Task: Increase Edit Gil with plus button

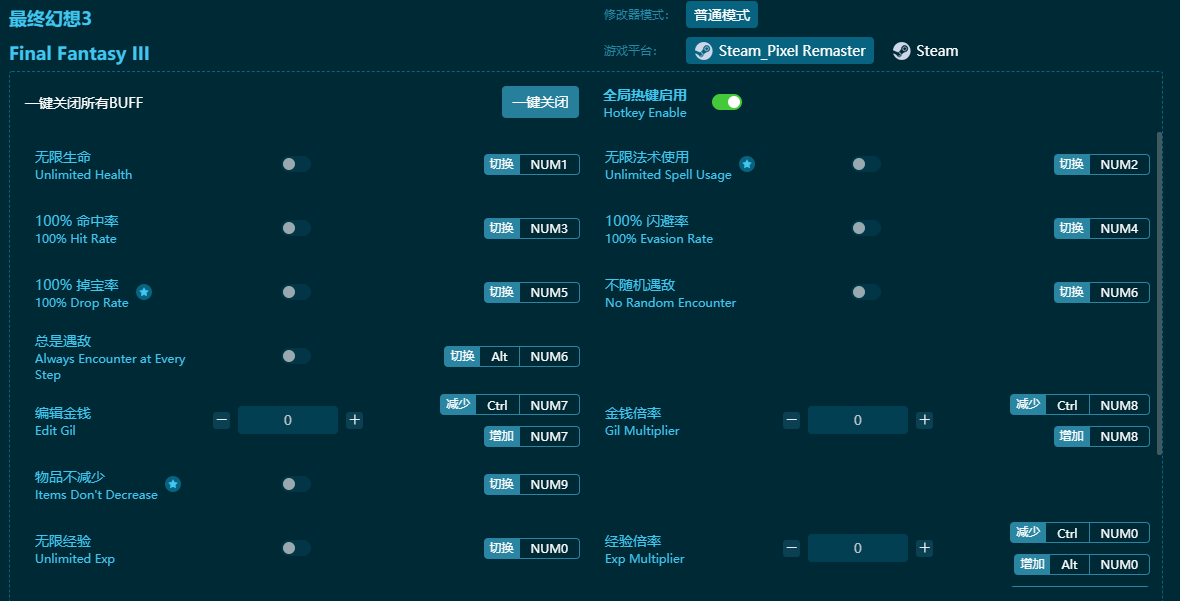Action: pyautogui.click(x=354, y=420)
